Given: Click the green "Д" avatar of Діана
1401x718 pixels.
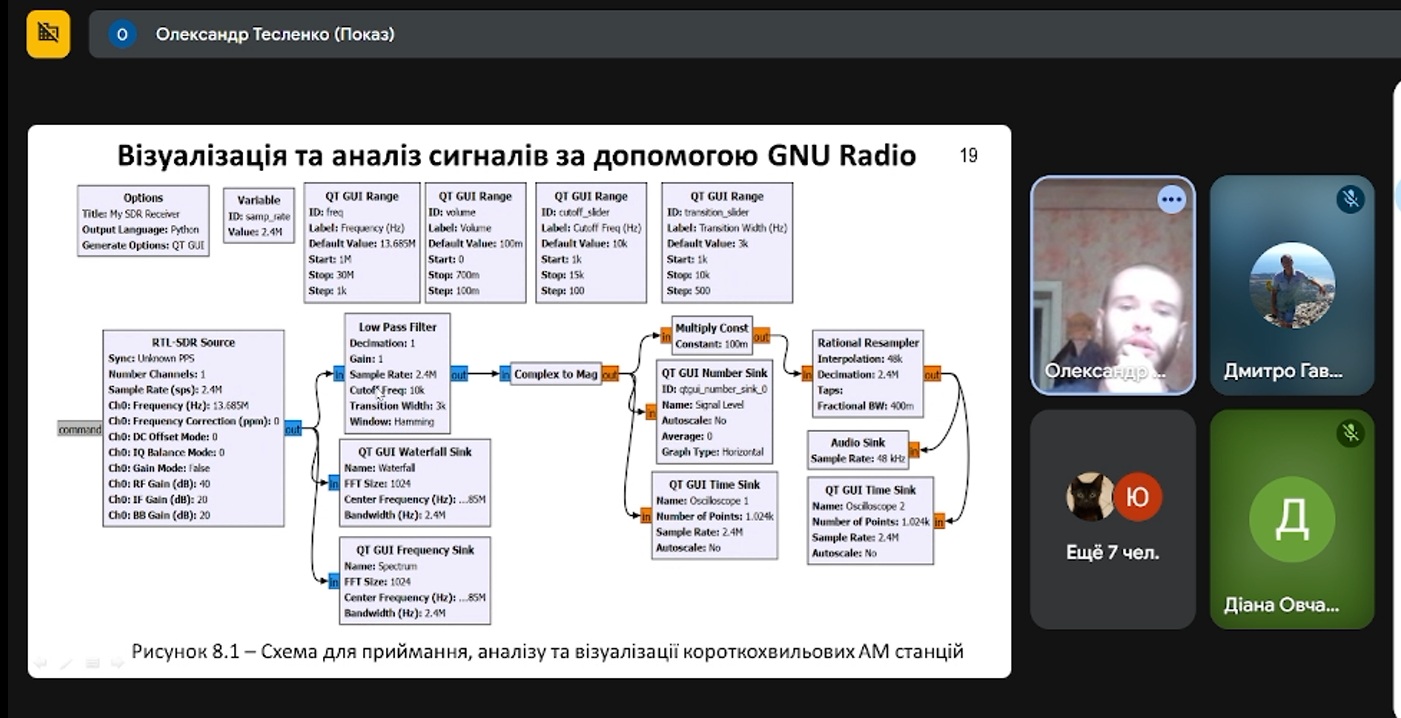Looking at the screenshot, I should click(1292, 520).
